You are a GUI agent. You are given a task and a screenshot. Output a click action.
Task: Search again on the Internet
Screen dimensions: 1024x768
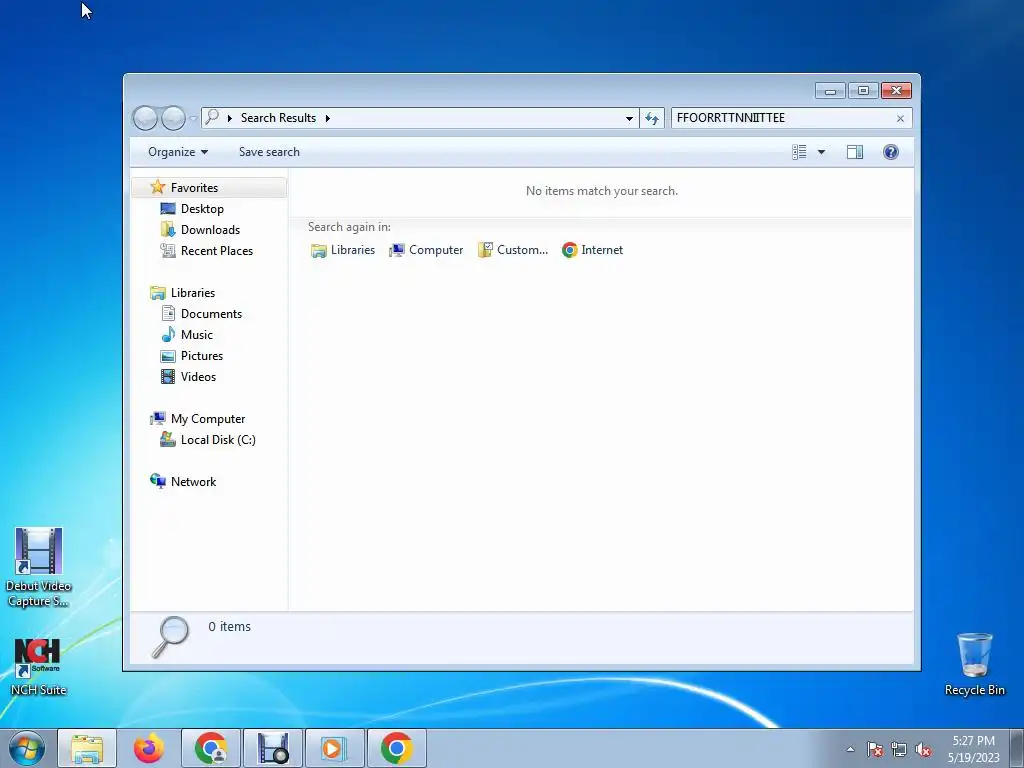tap(592, 250)
